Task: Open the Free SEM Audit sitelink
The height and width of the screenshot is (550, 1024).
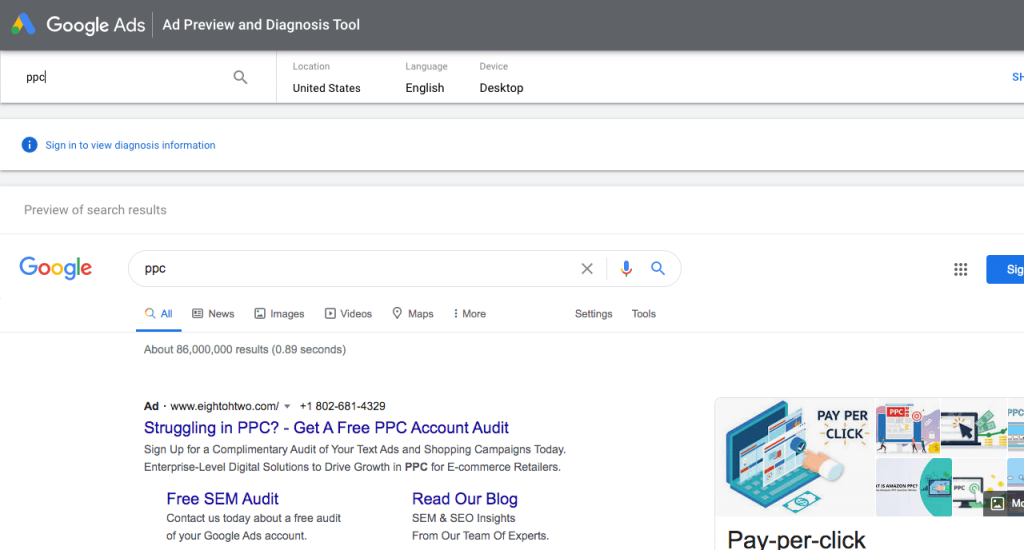Action: coord(223,499)
